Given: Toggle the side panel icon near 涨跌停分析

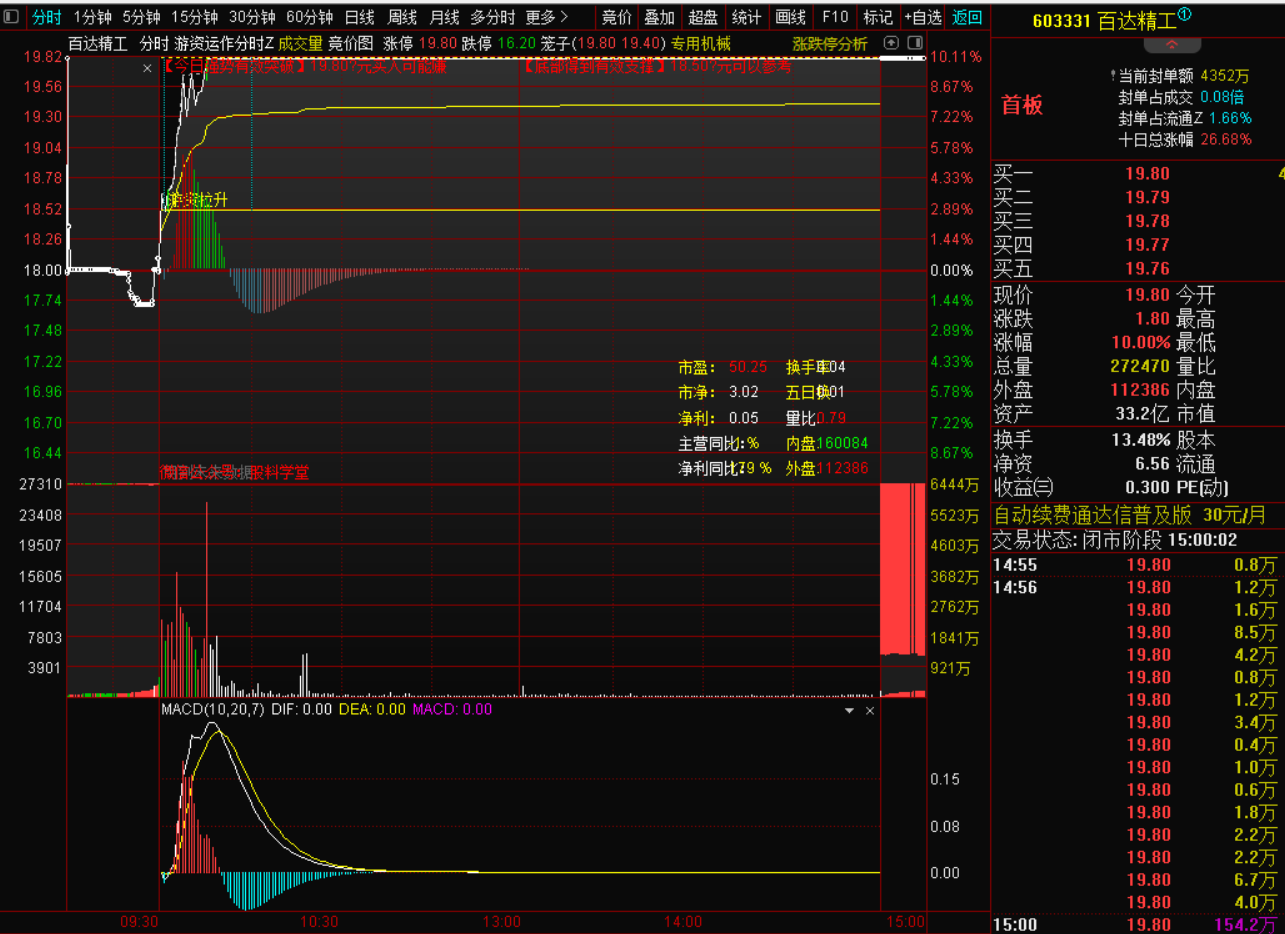Looking at the screenshot, I should [x=914, y=44].
